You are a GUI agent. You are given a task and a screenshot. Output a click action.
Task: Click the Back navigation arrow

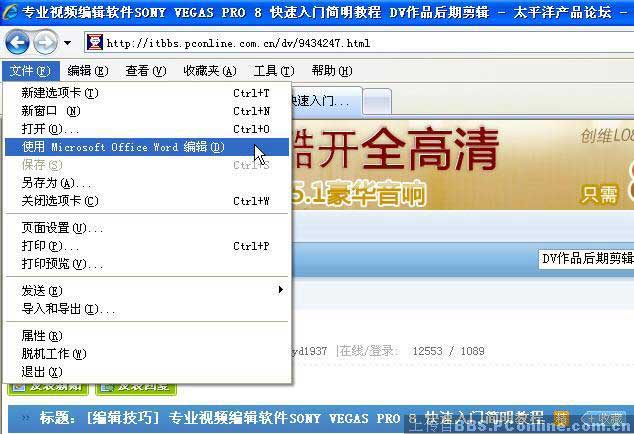pyautogui.click(x=17, y=42)
